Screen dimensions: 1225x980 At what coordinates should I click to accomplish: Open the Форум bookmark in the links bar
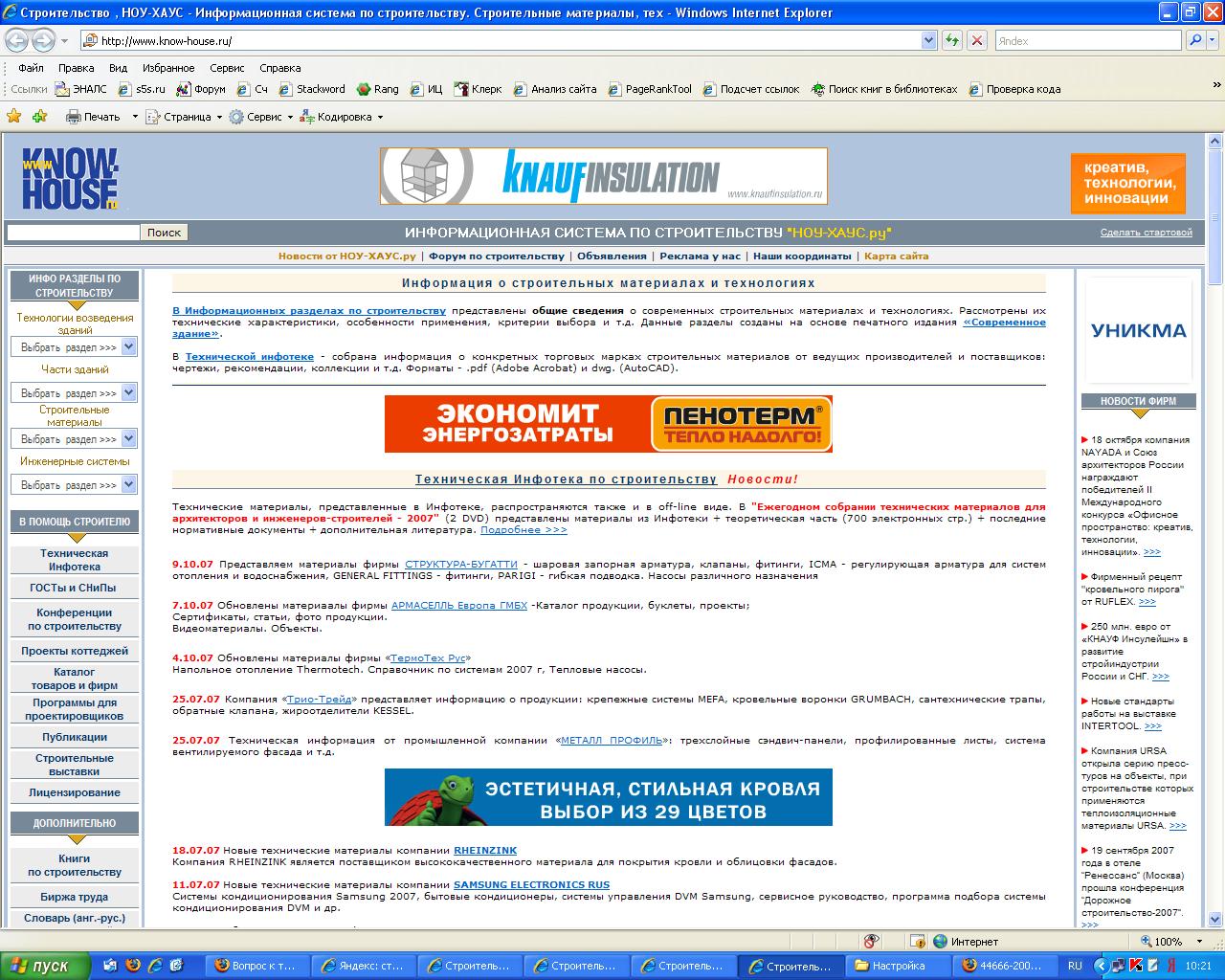(201, 89)
